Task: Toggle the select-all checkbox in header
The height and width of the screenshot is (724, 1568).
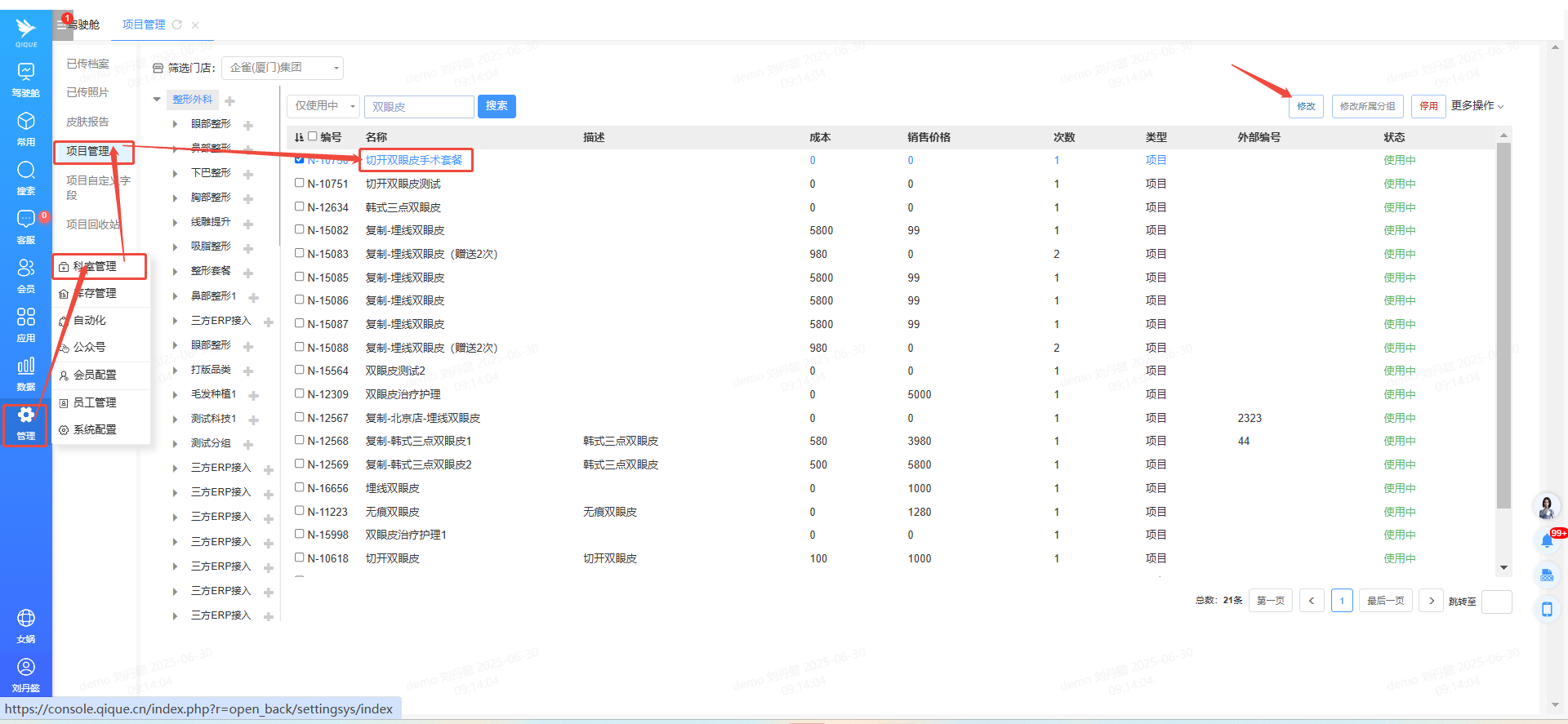Action: 312,136
